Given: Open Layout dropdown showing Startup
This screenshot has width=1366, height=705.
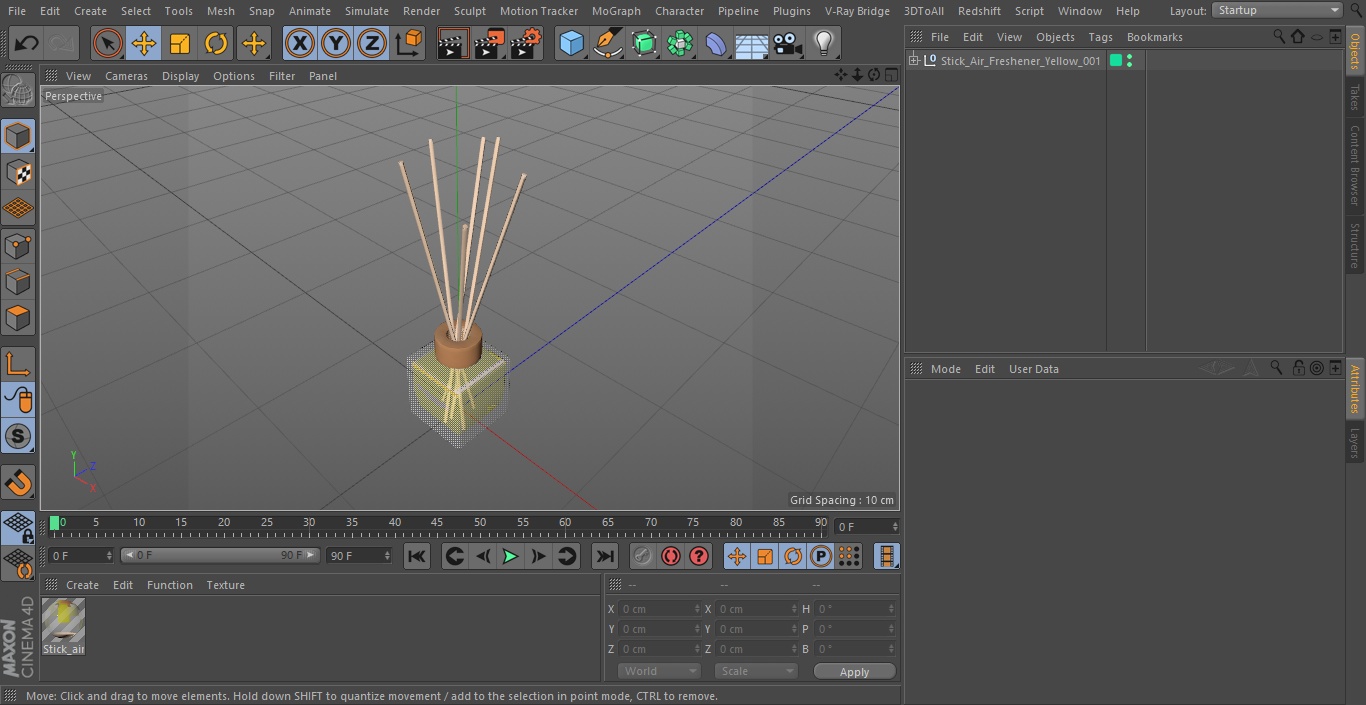Looking at the screenshot, I should (1278, 10).
